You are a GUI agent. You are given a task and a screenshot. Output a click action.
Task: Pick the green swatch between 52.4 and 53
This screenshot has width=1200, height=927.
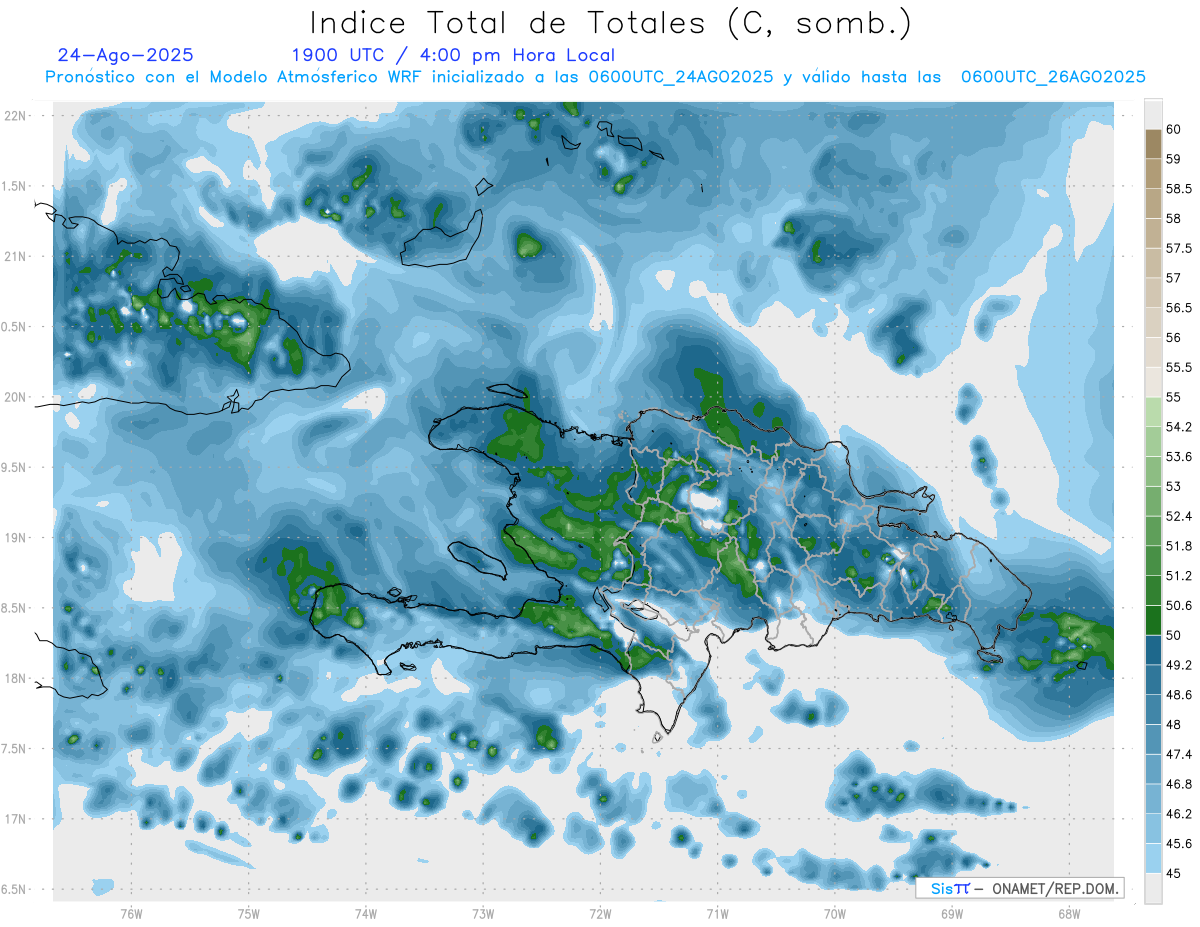click(x=1152, y=501)
